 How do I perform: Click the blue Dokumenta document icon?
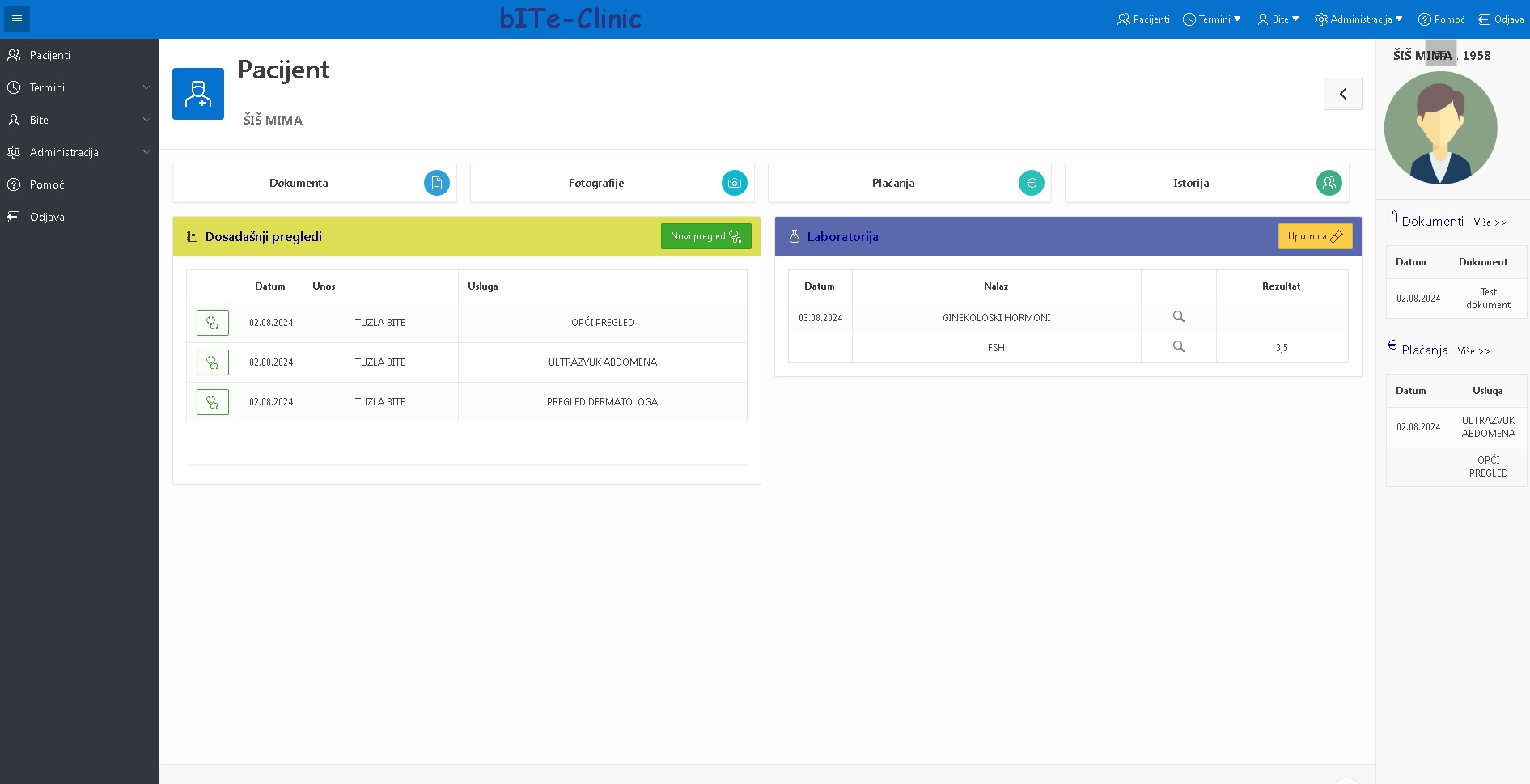[x=437, y=183]
